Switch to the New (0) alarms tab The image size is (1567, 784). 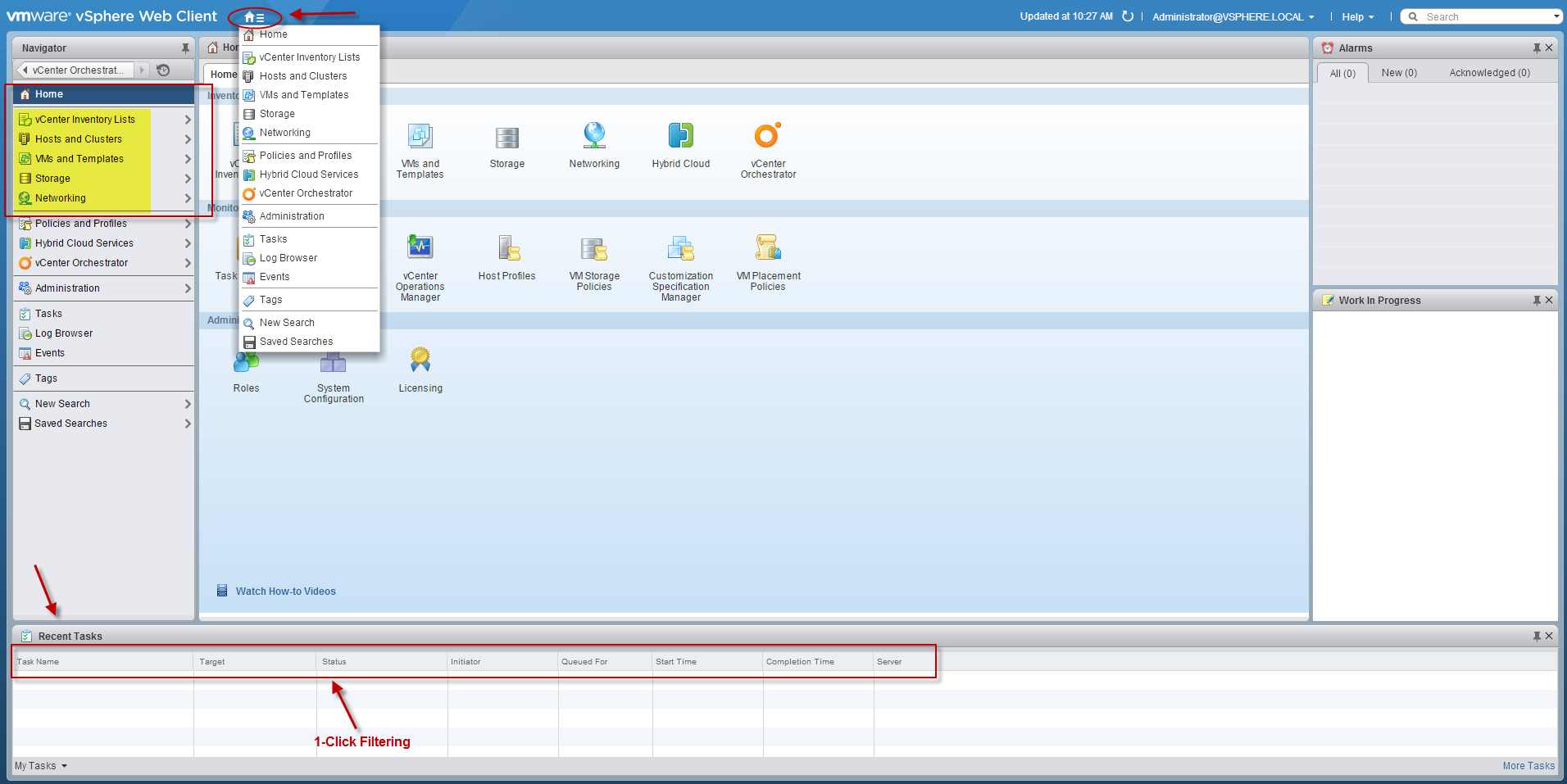pos(1398,73)
